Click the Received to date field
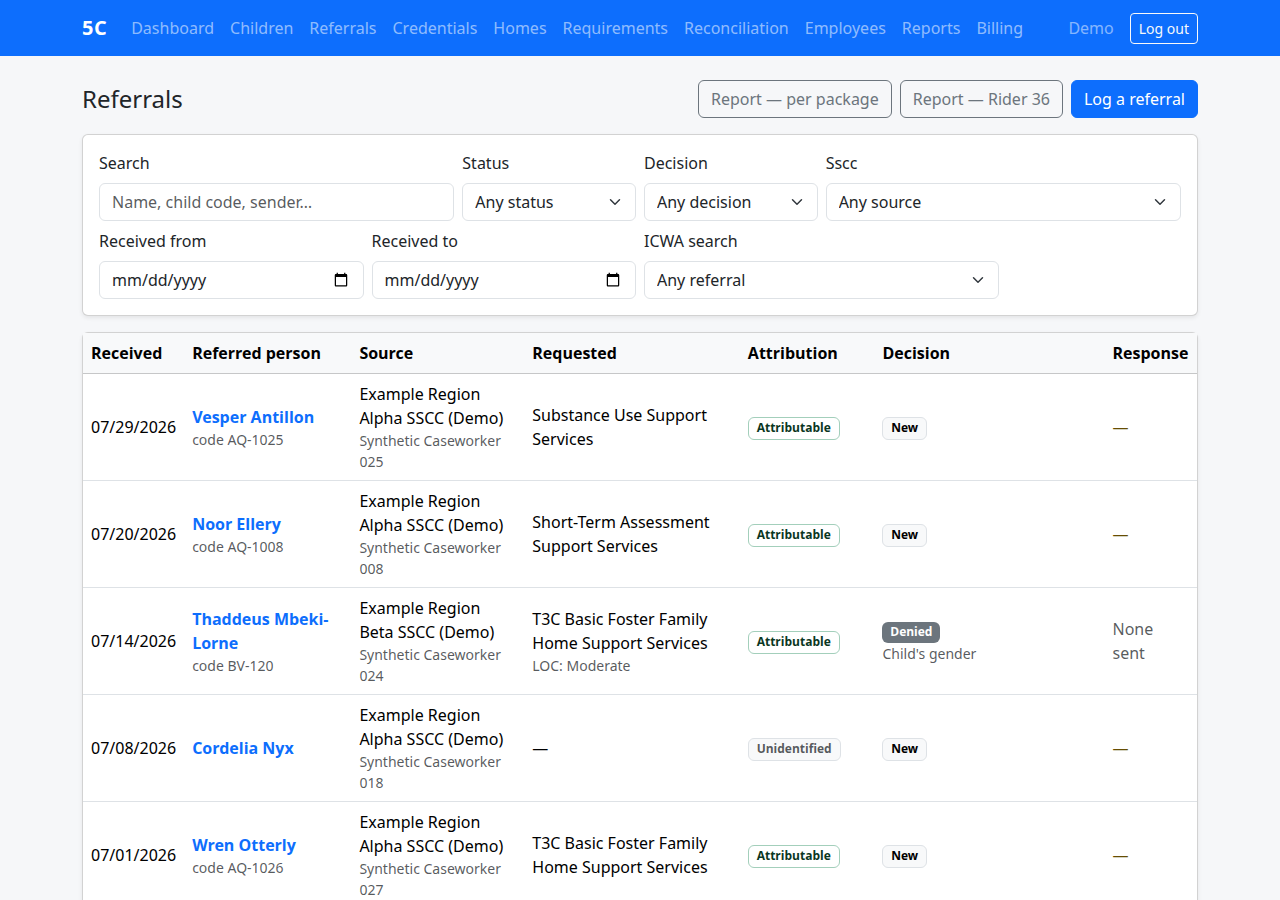This screenshot has height=900, width=1280. point(503,280)
